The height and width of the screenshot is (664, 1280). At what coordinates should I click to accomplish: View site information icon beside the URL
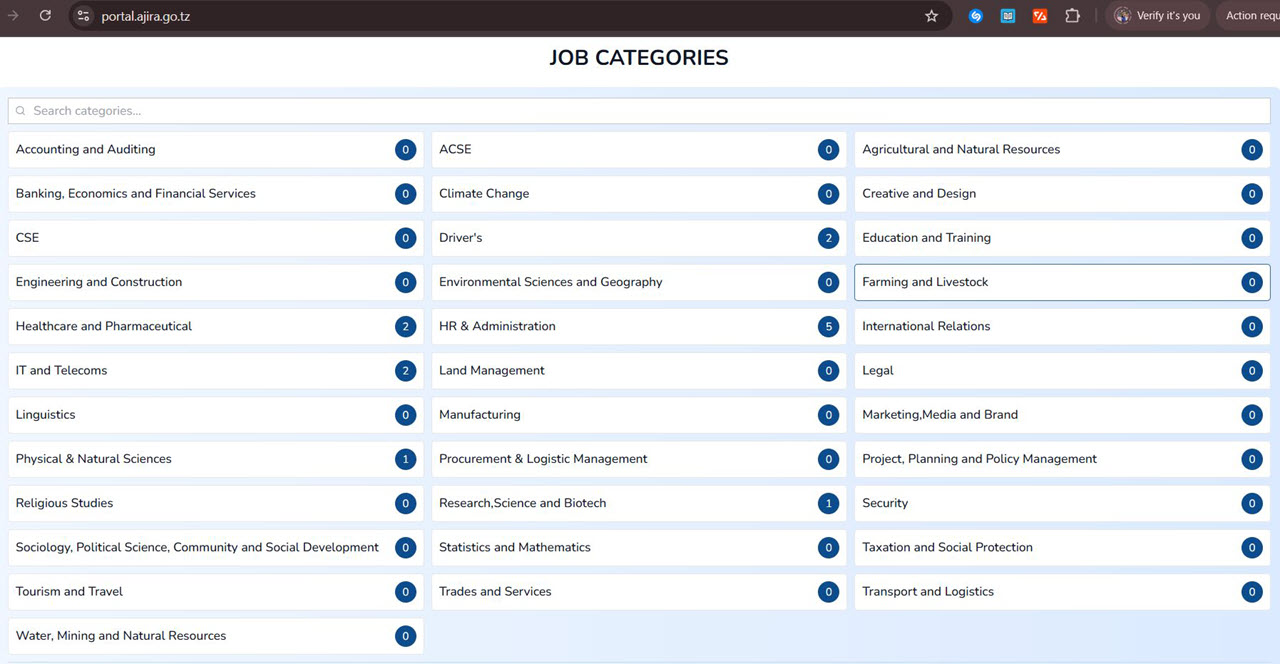click(x=84, y=16)
